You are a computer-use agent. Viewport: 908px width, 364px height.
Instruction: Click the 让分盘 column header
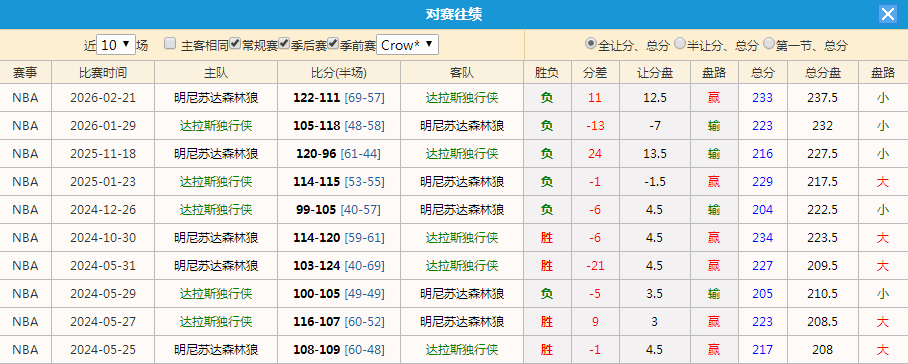point(655,72)
